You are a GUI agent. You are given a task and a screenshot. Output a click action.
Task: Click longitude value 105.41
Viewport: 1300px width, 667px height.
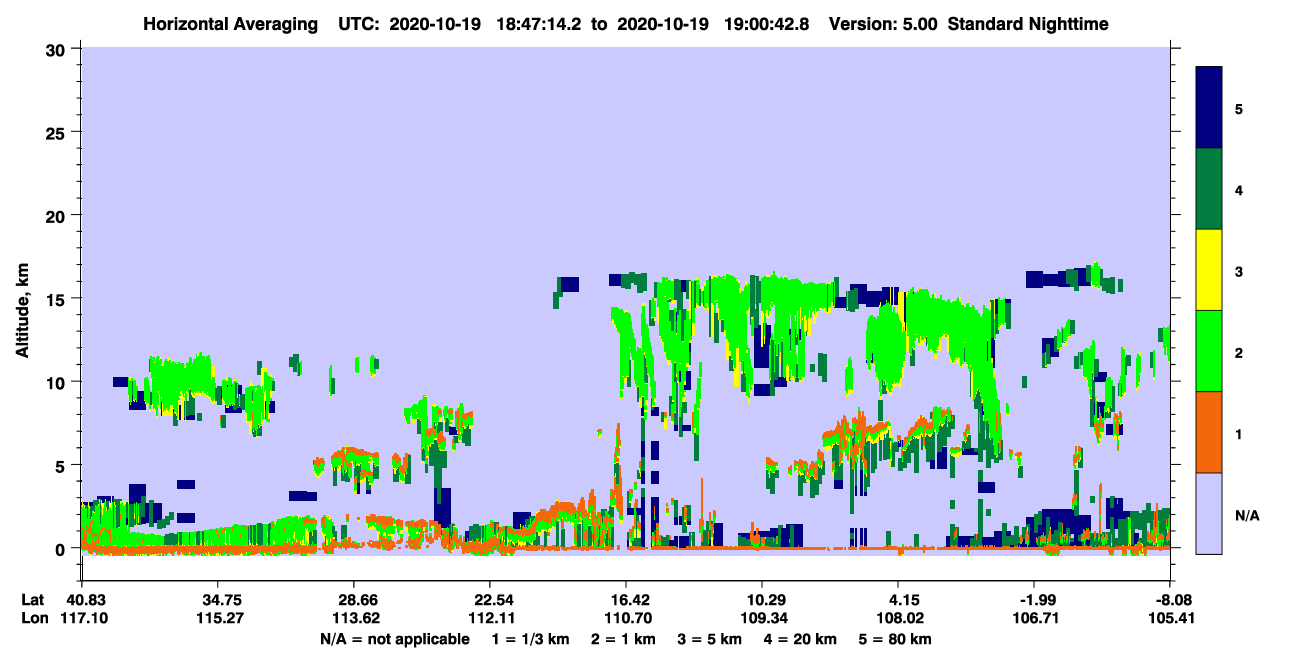pyautogui.click(x=1170, y=618)
